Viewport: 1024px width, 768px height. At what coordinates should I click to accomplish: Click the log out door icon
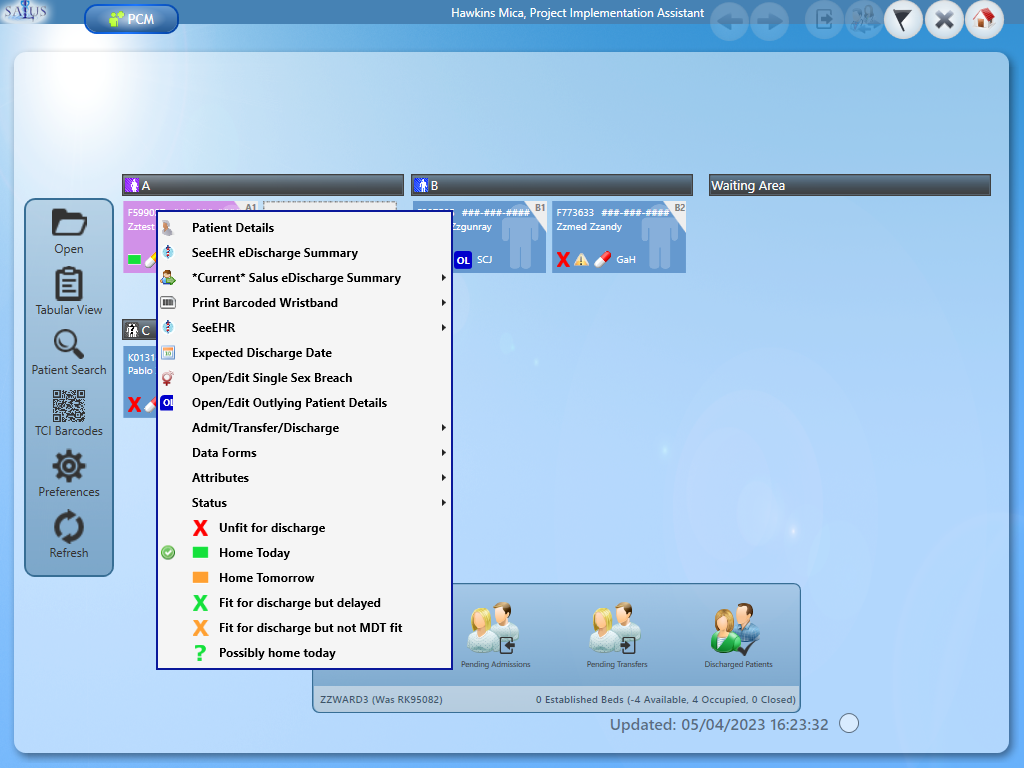(824, 20)
